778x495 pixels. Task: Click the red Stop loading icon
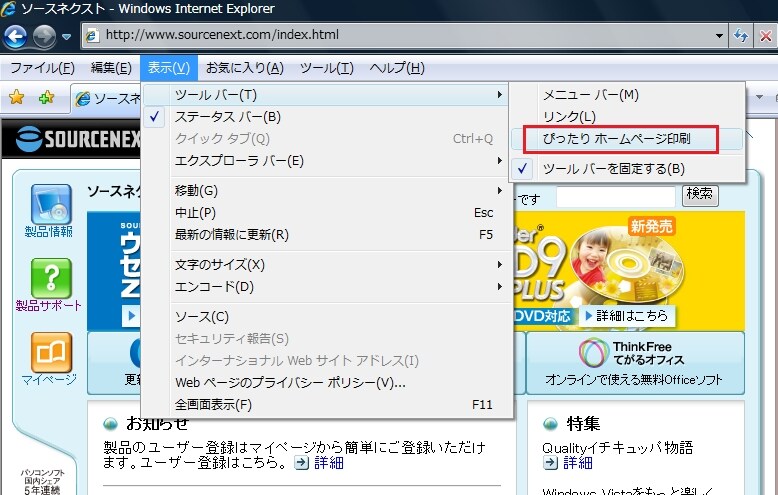[x=766, y=36]
